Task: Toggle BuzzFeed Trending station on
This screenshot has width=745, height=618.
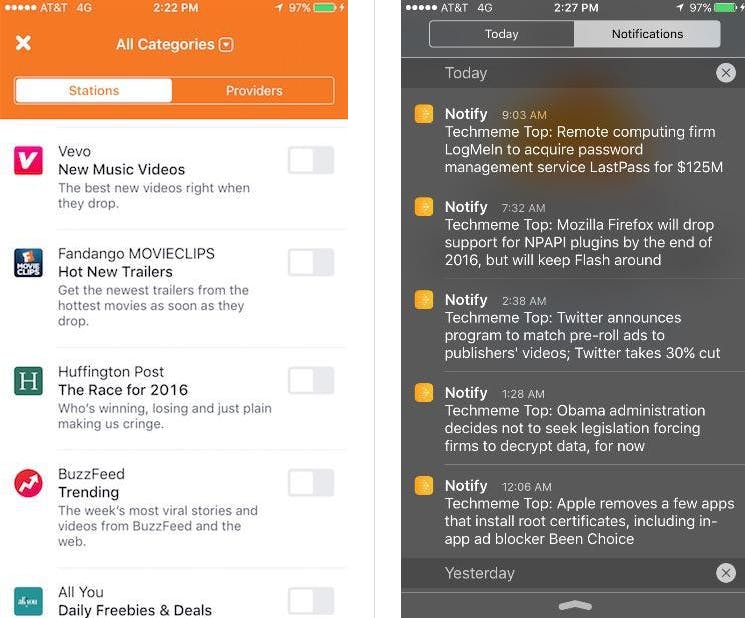Action: coord(311,483)
